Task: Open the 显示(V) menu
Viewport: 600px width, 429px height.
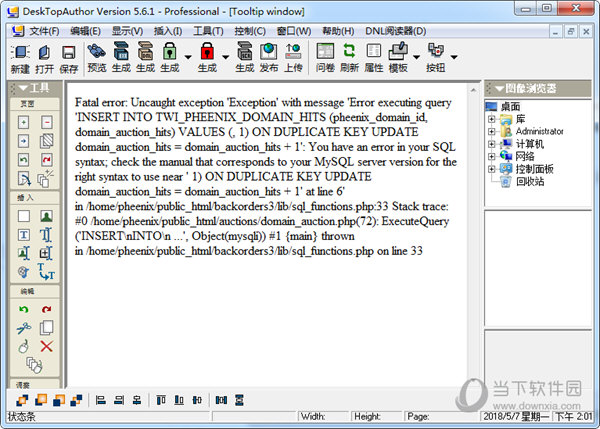Action: point(127,31)
